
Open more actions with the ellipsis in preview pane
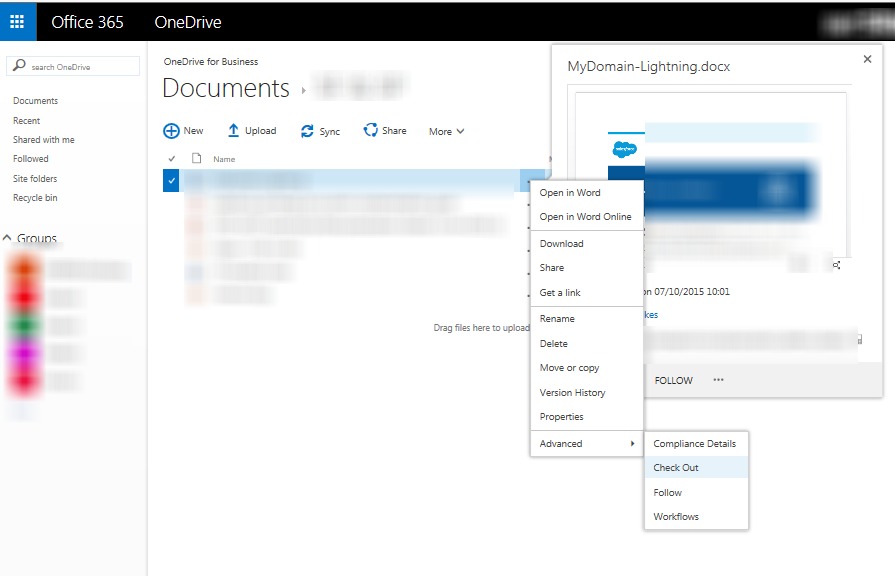(718, 380)
